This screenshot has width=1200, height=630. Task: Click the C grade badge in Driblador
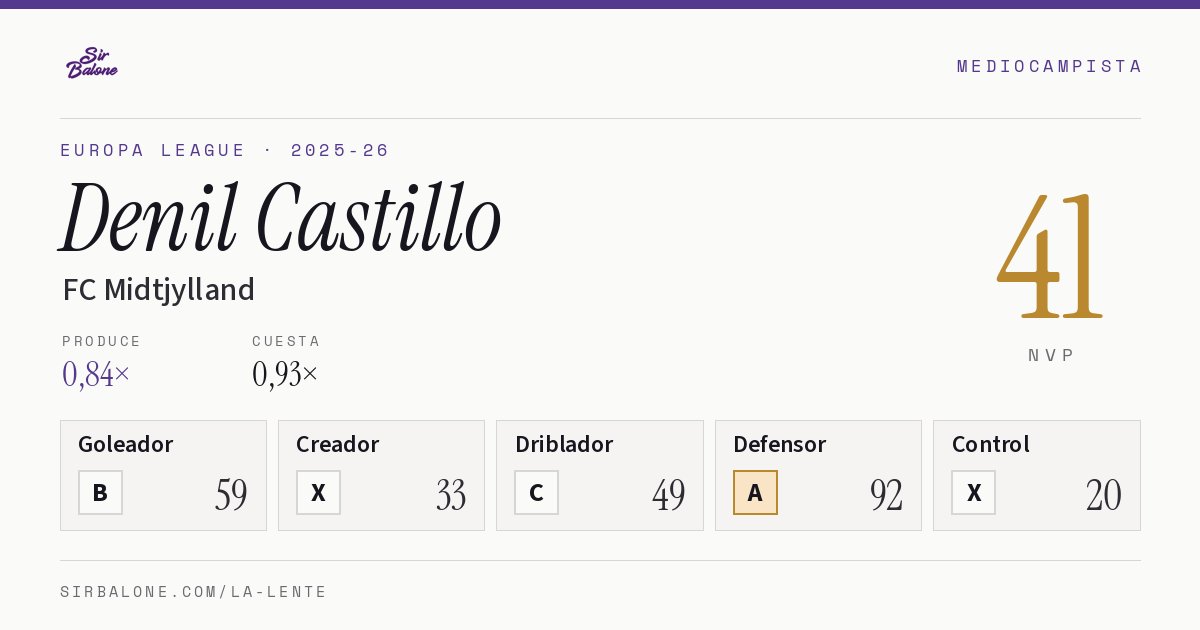[536, 492]
